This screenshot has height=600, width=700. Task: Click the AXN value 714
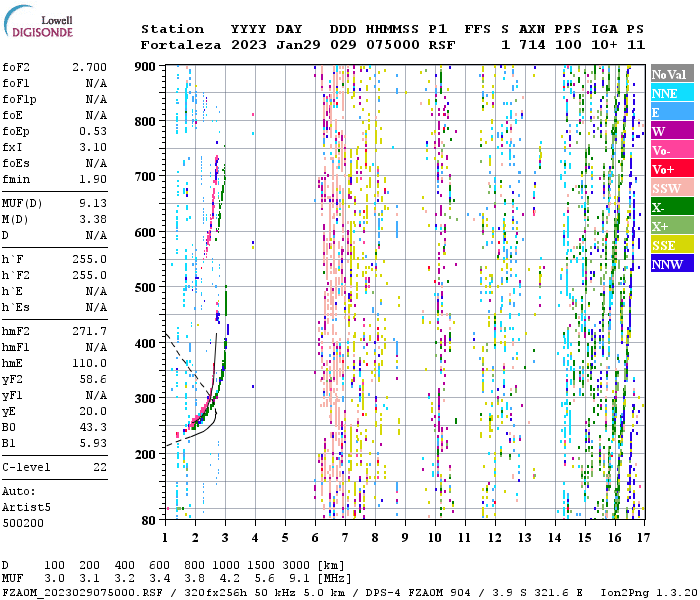click(x=532, y=46)
